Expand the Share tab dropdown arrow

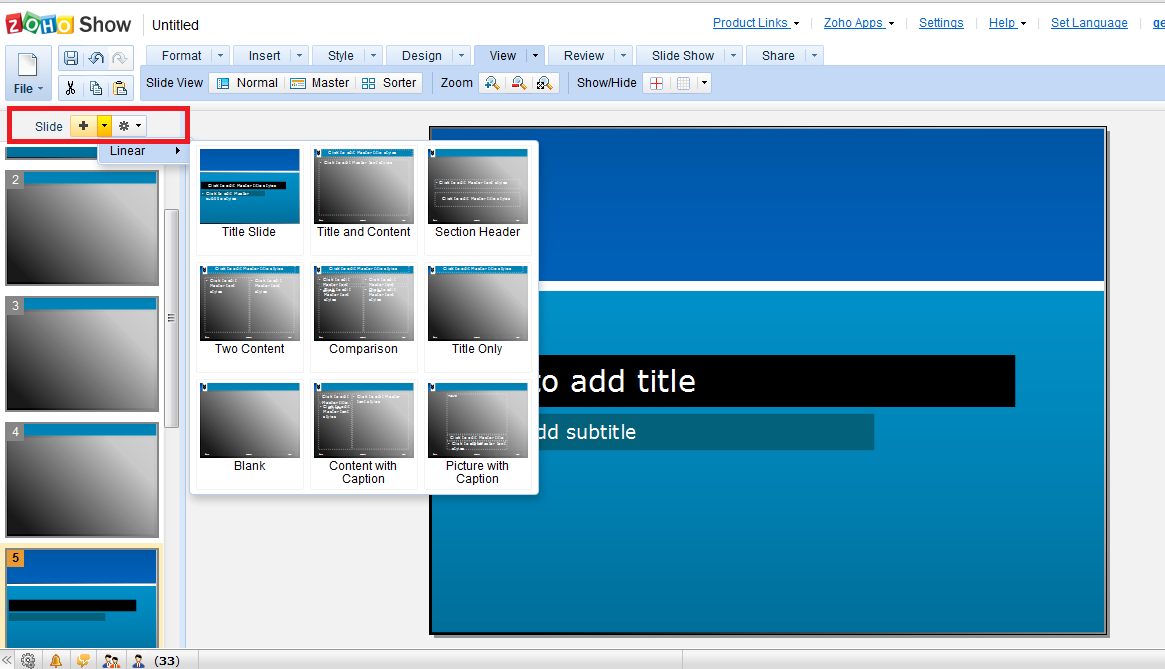point(814,56)
